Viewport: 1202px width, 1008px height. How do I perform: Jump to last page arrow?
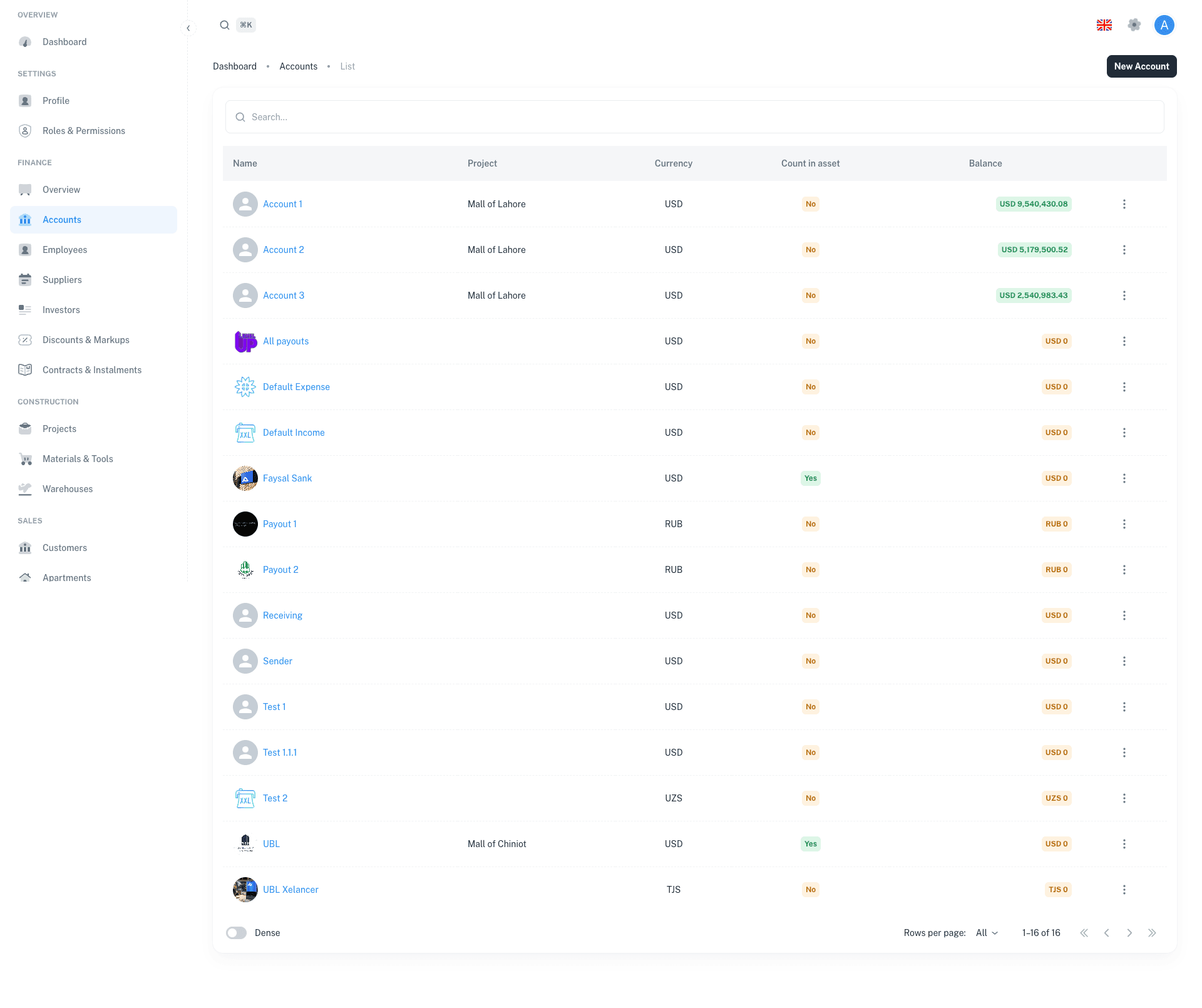point(1151,933)
